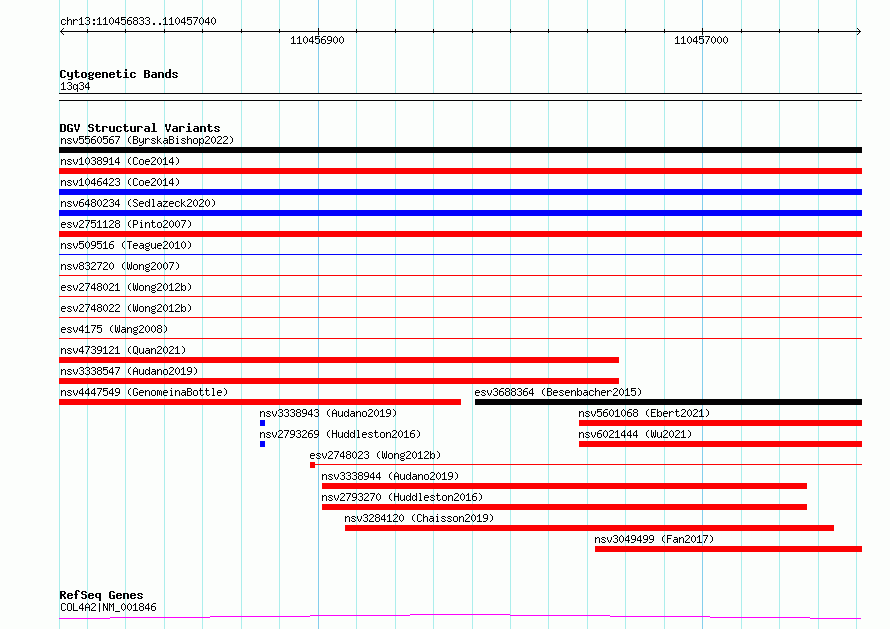Screen dimensions: 890x629
Task: Click the blue nsv1046423 variant bar
Action: coord(460,192)
